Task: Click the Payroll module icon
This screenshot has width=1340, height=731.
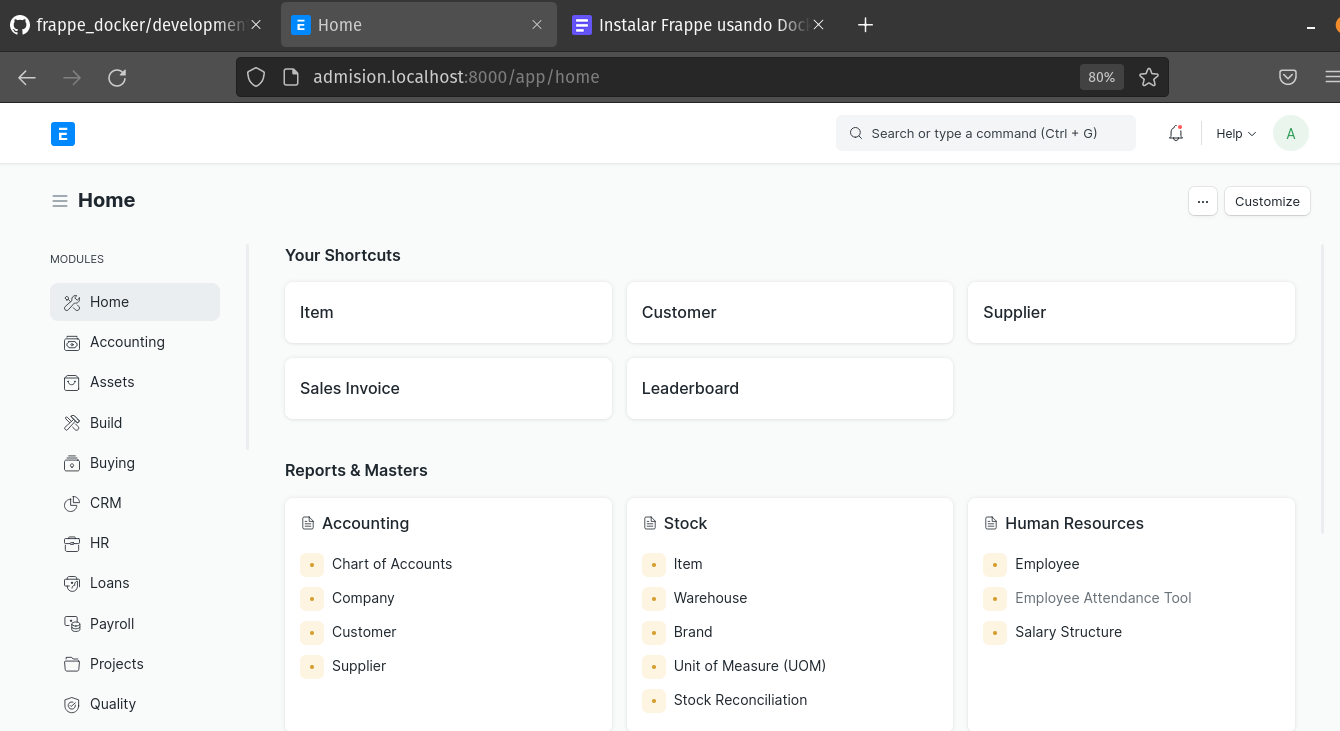Action: pyautogui.click(x=72, y=624)
